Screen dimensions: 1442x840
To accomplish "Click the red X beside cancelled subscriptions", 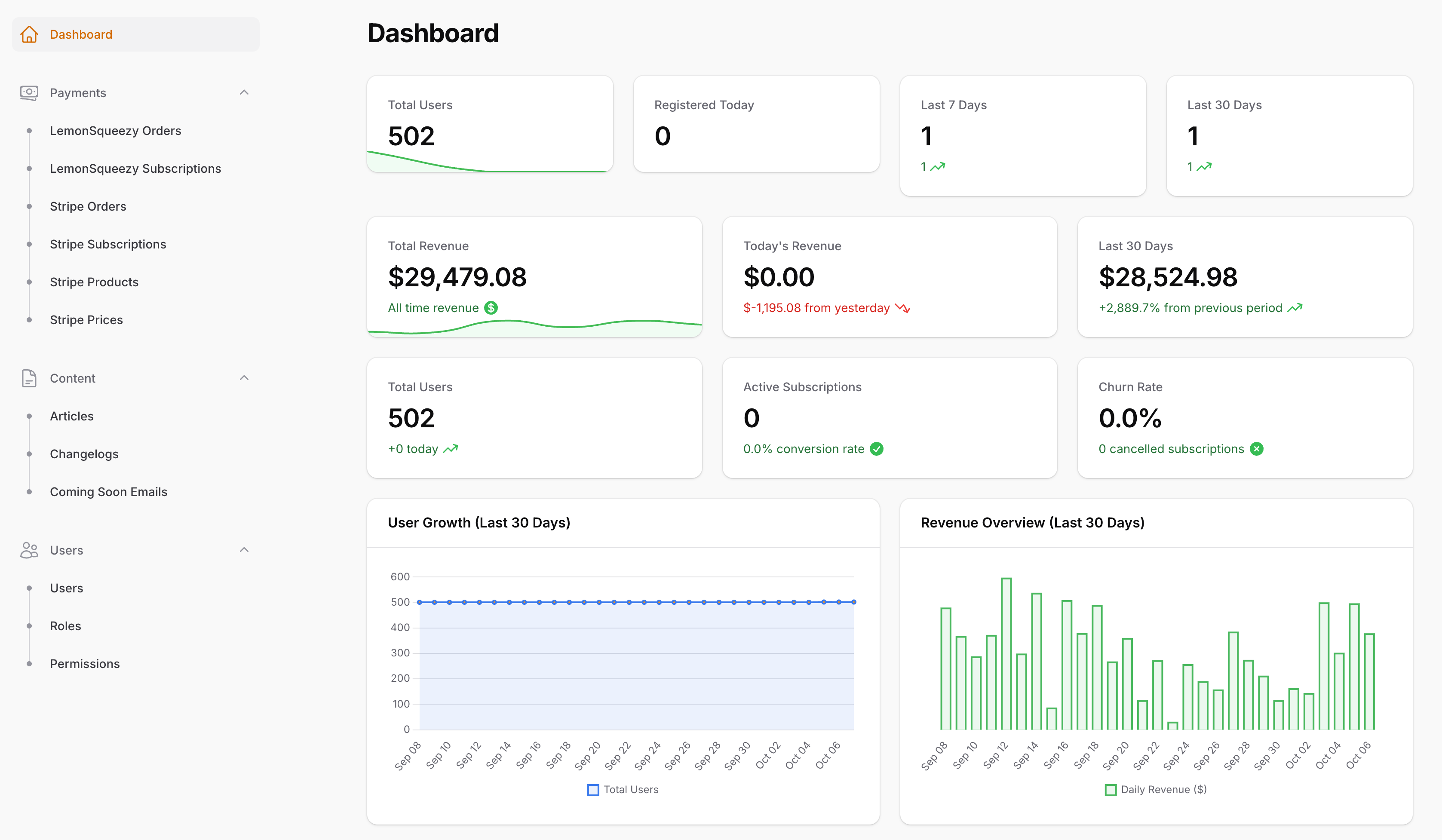I will [1257, 449].
